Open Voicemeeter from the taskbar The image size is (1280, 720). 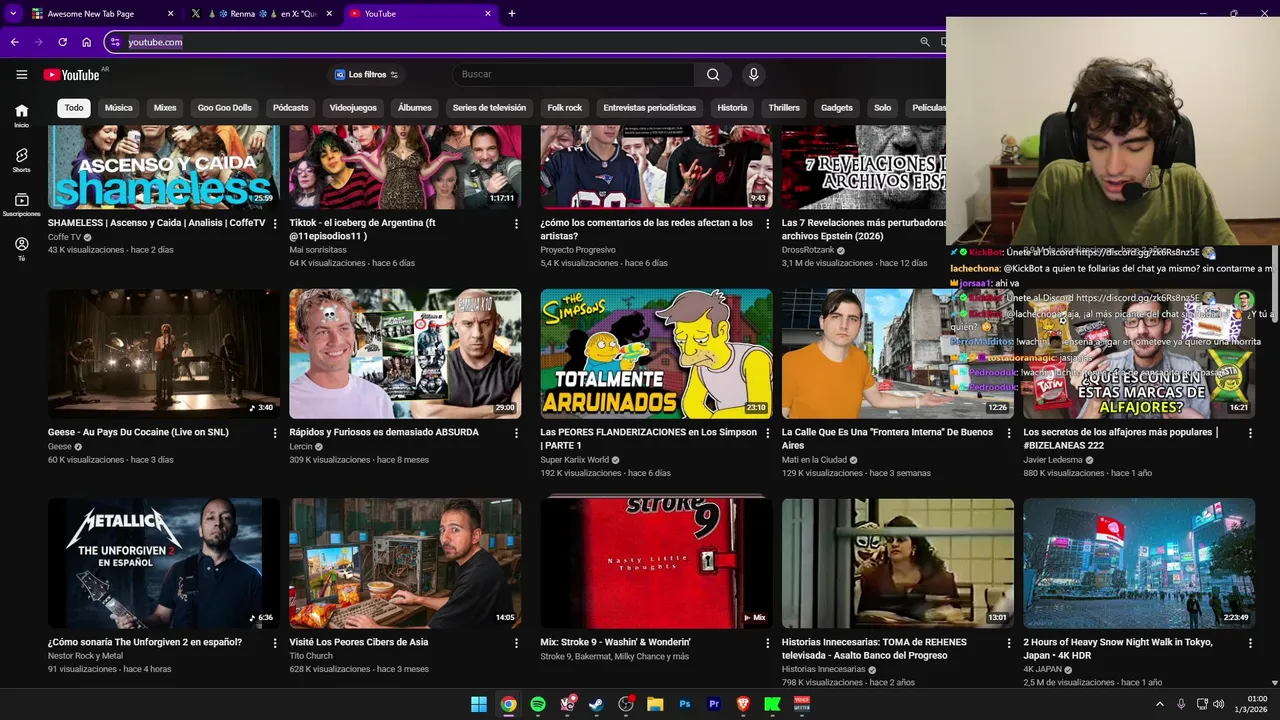tap(801, 704)
